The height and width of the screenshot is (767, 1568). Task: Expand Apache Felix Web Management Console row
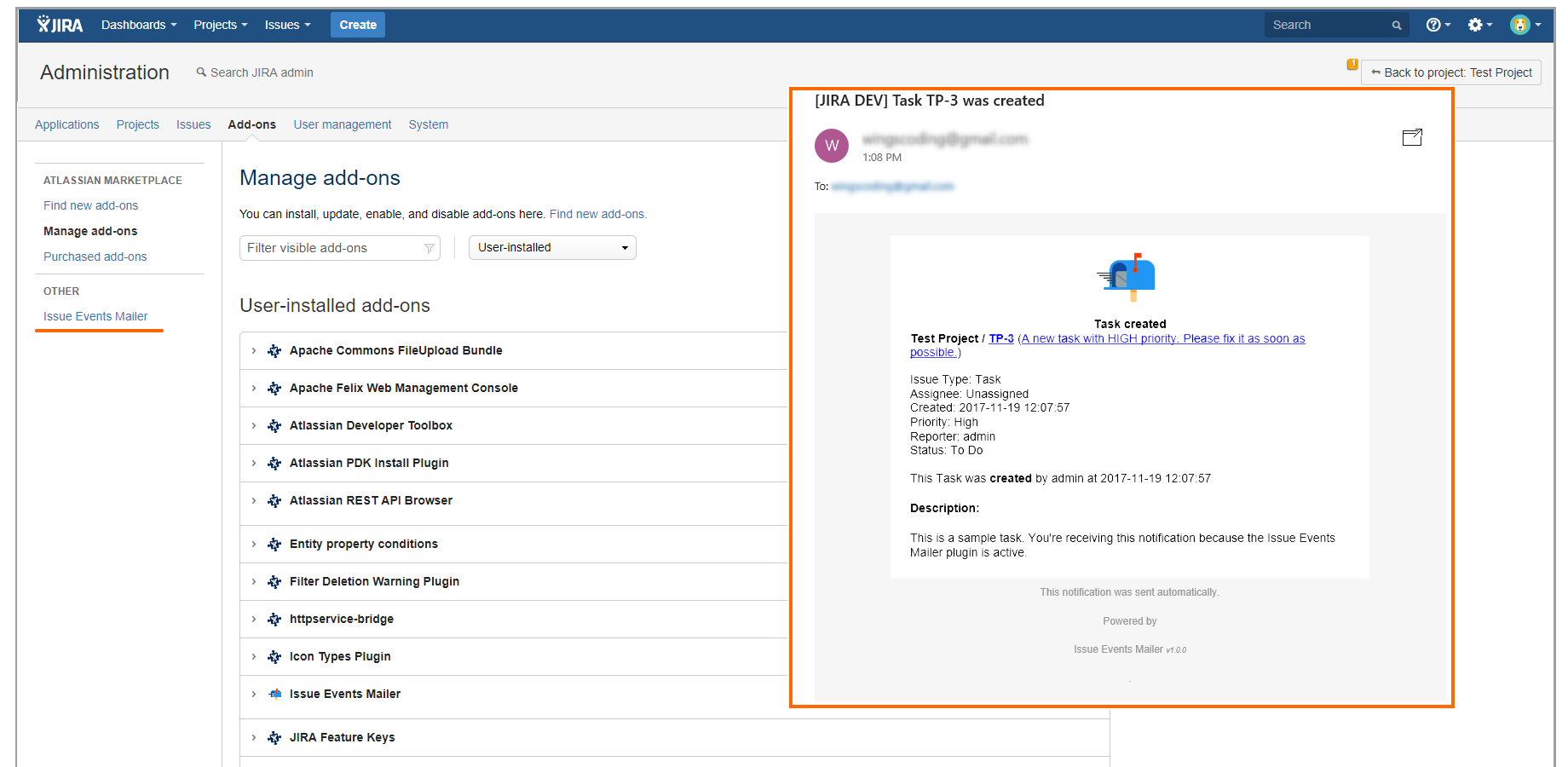[254, 388]
